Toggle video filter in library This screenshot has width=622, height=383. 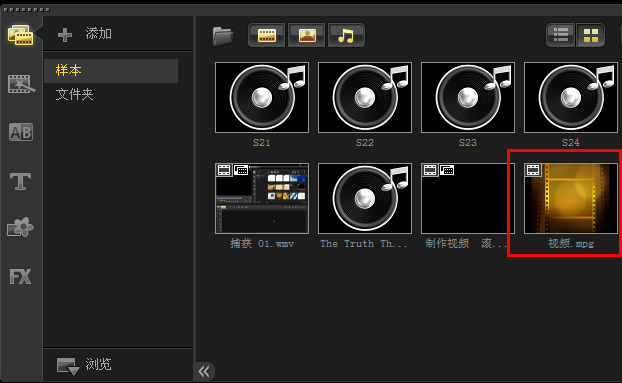coord(267,35)
